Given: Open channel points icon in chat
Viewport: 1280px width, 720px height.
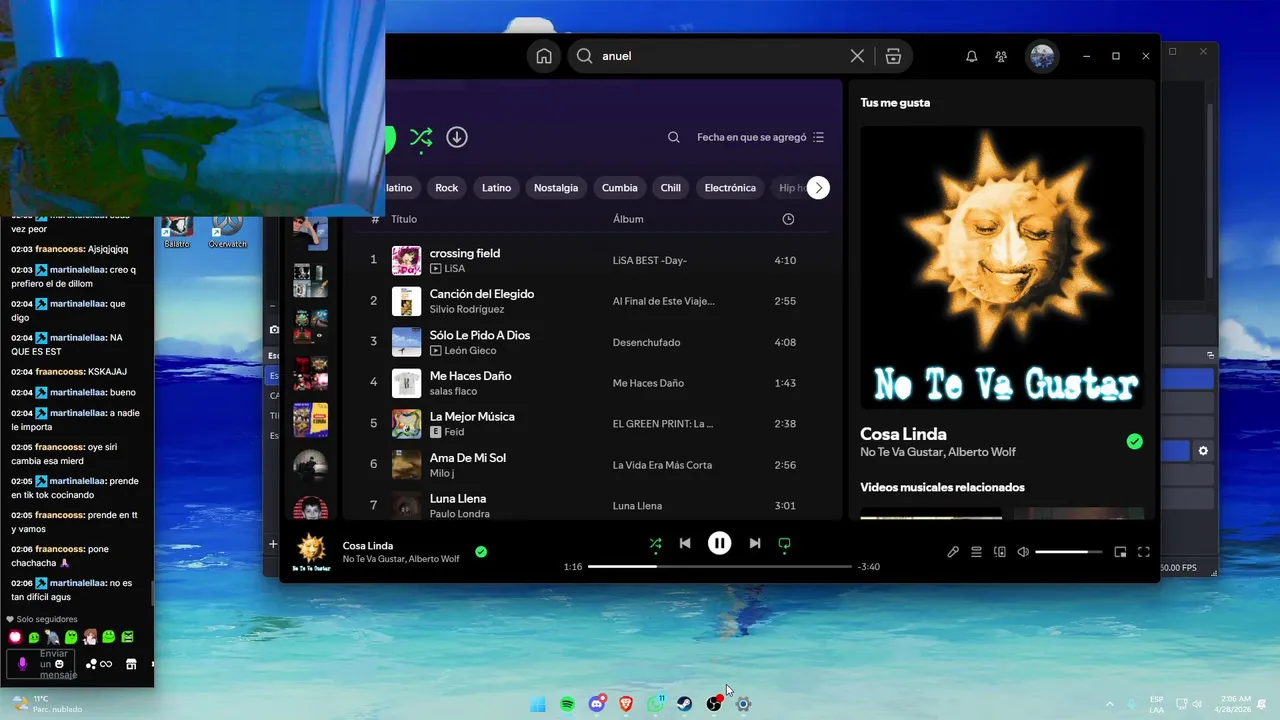Looking at the screenshot, I should pyautogui.click(x=91, y=664).
